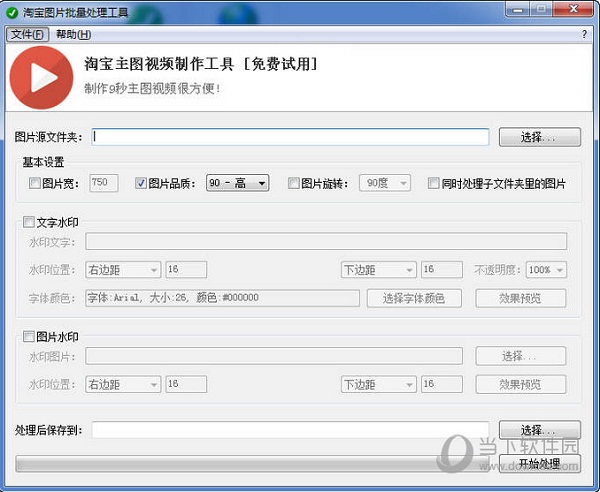
Task: Enable the 图片宽 checkbox
Action: click(x=34, y=183)
